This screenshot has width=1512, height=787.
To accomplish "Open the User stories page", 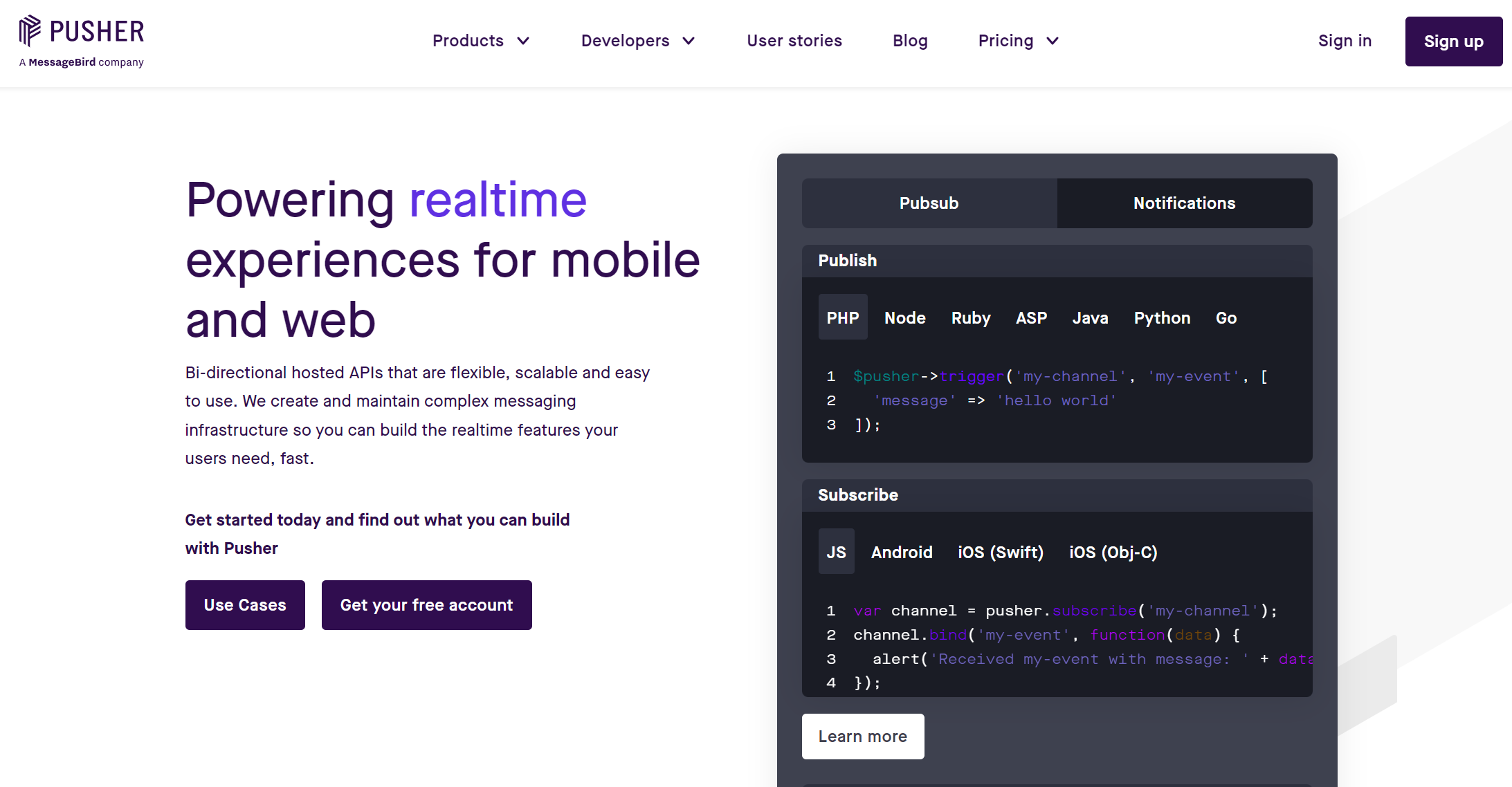I will pos(794,41).
